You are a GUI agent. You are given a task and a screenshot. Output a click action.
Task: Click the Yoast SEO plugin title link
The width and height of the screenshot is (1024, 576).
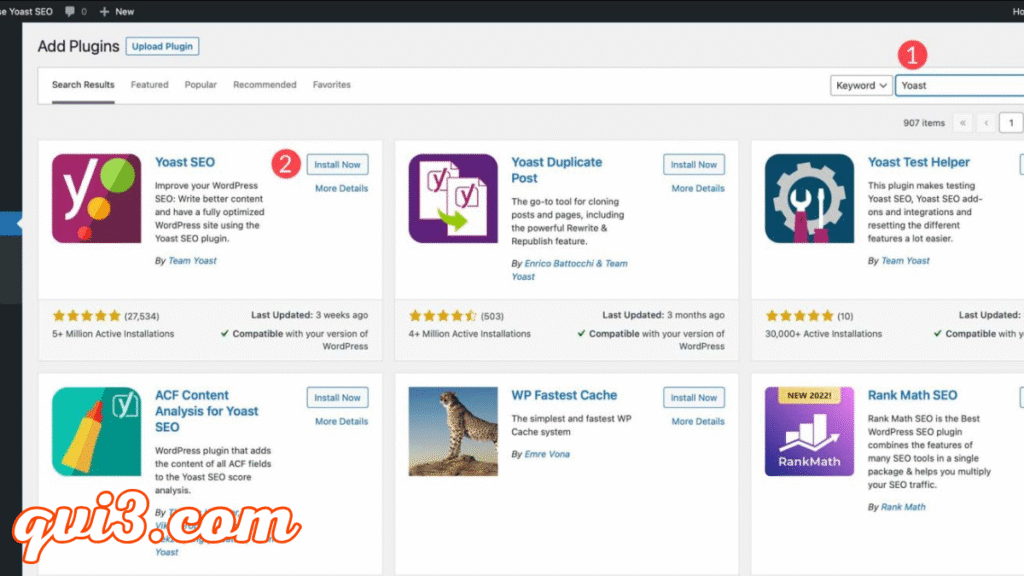point(185,162)
